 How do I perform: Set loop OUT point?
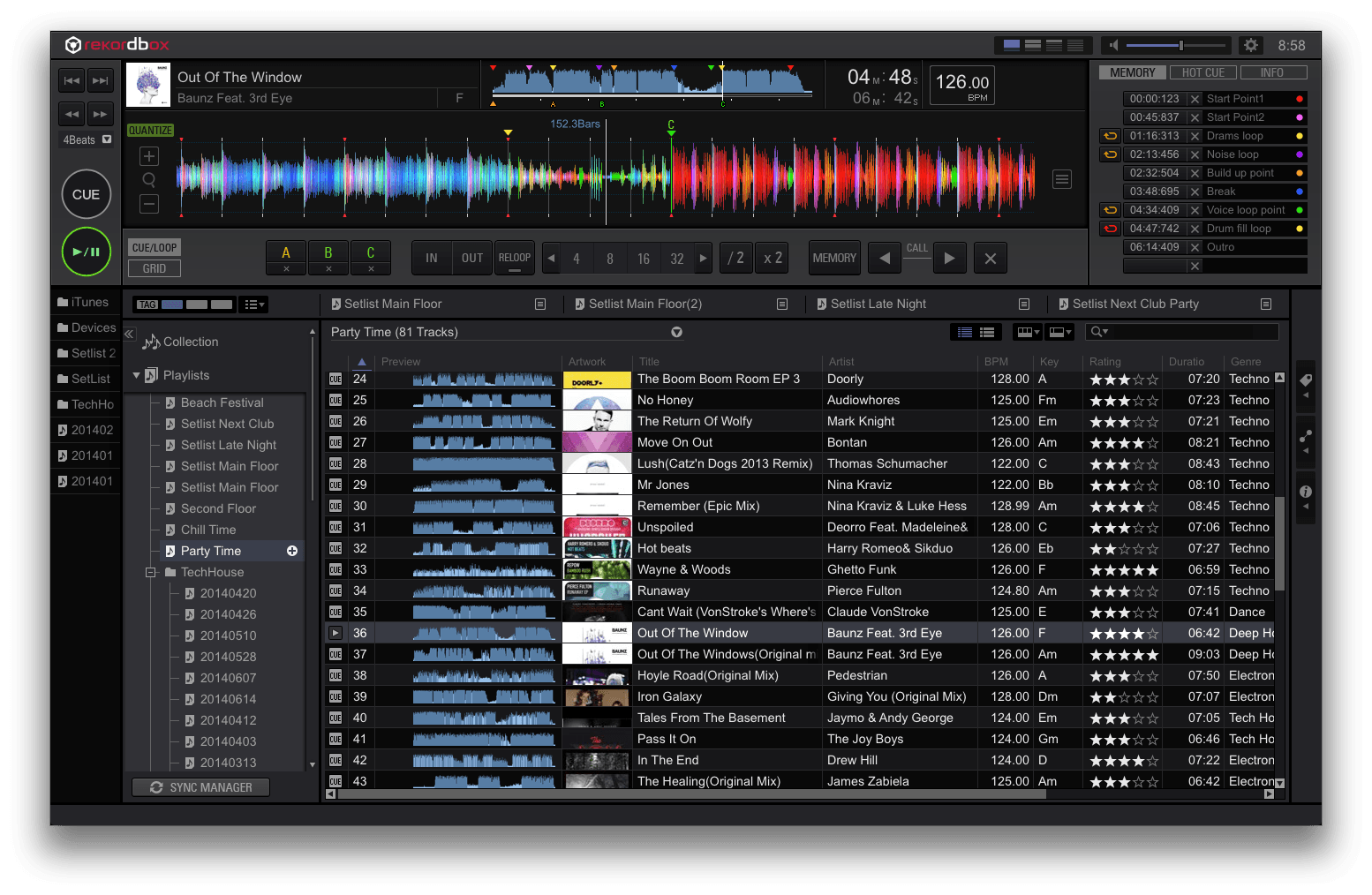[472, 259]
